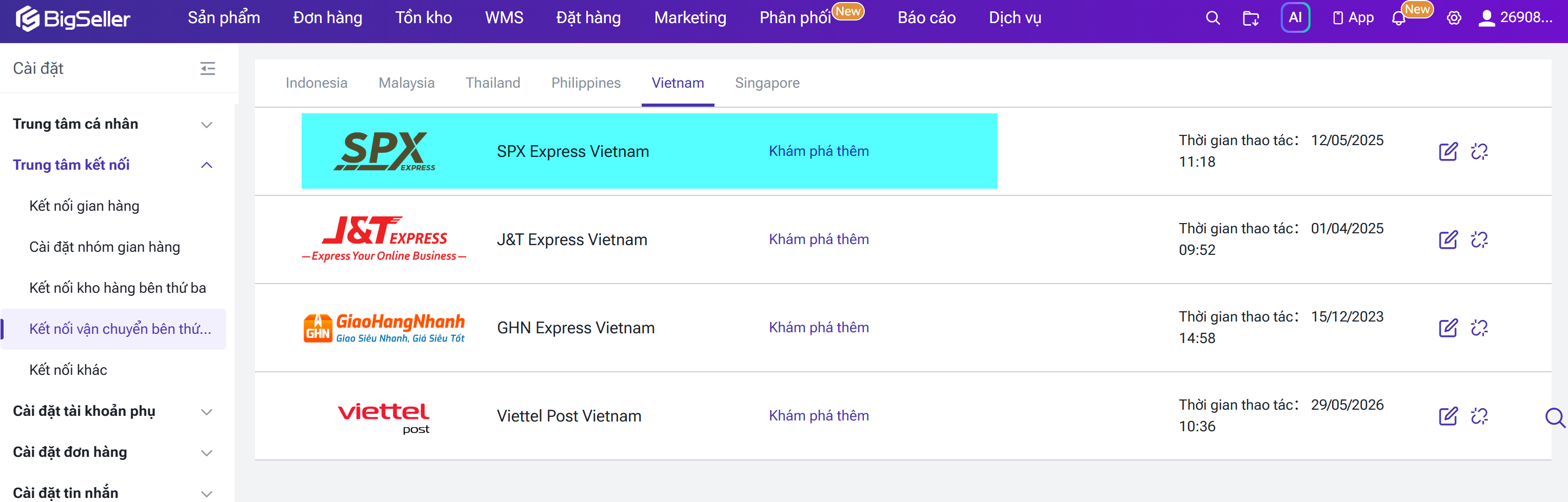The height and width of the screenshot is (502, 1568).
Task: Open the settings gear icon
Action: 1454,17
